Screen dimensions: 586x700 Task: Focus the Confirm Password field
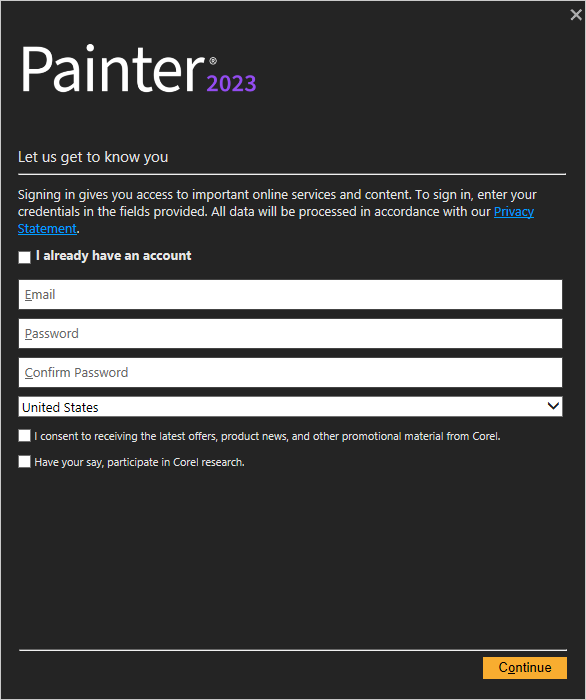(290, 372)
